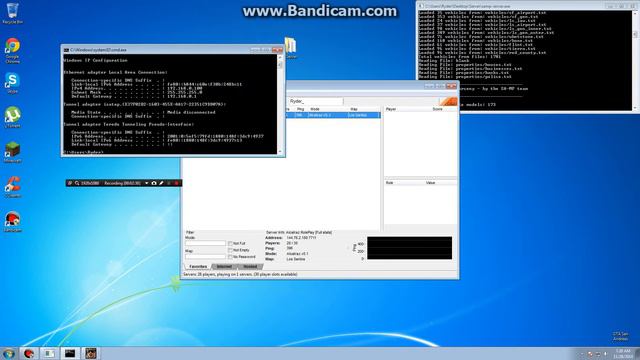Stop recording with the red Bandicam button
This screenshot has width=640, height=360.
[176, 183]
